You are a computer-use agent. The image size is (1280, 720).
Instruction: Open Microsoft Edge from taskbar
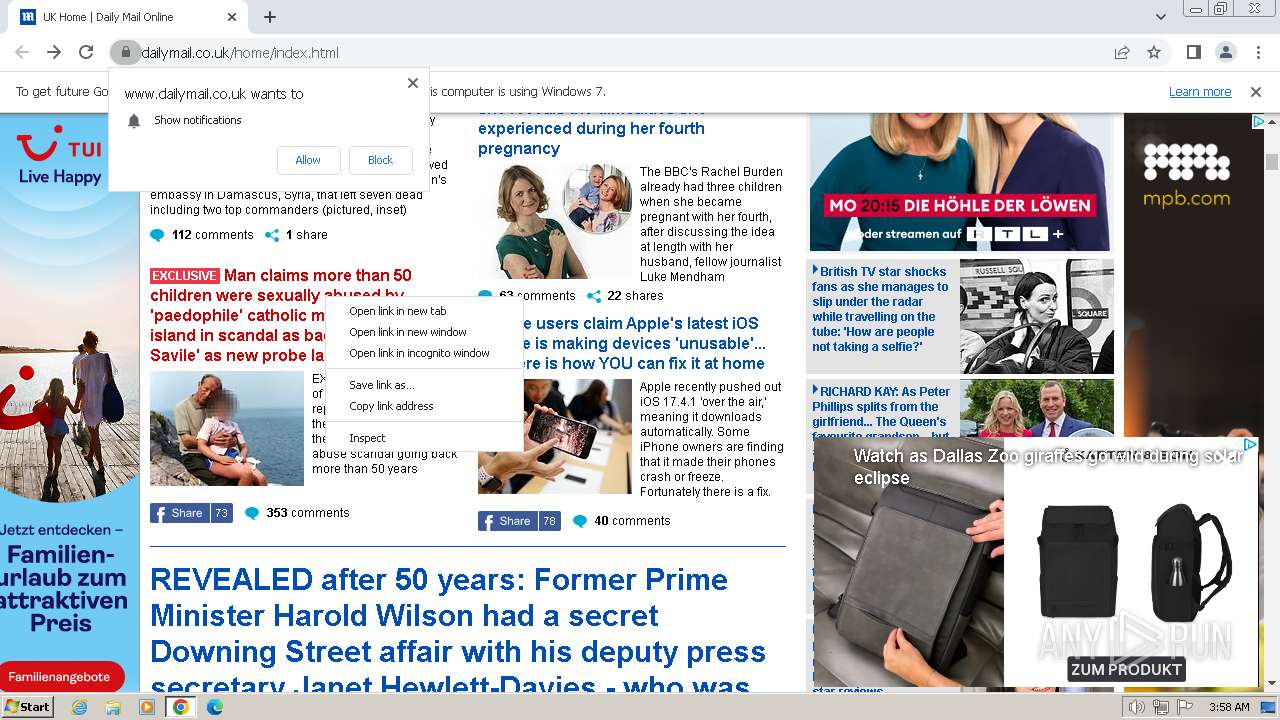pos(215,707)
